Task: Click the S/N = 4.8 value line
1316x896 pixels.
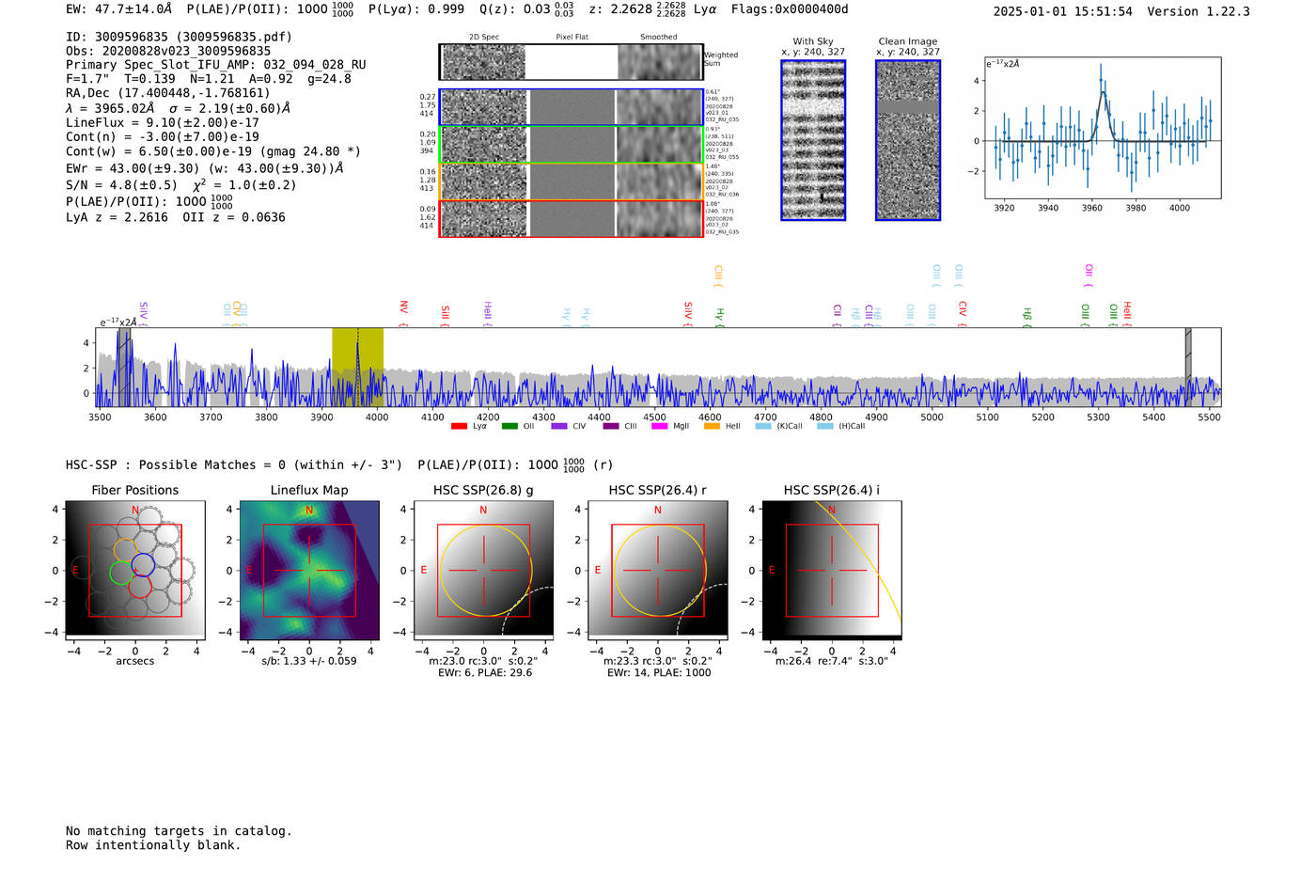Action: [180, 184]
